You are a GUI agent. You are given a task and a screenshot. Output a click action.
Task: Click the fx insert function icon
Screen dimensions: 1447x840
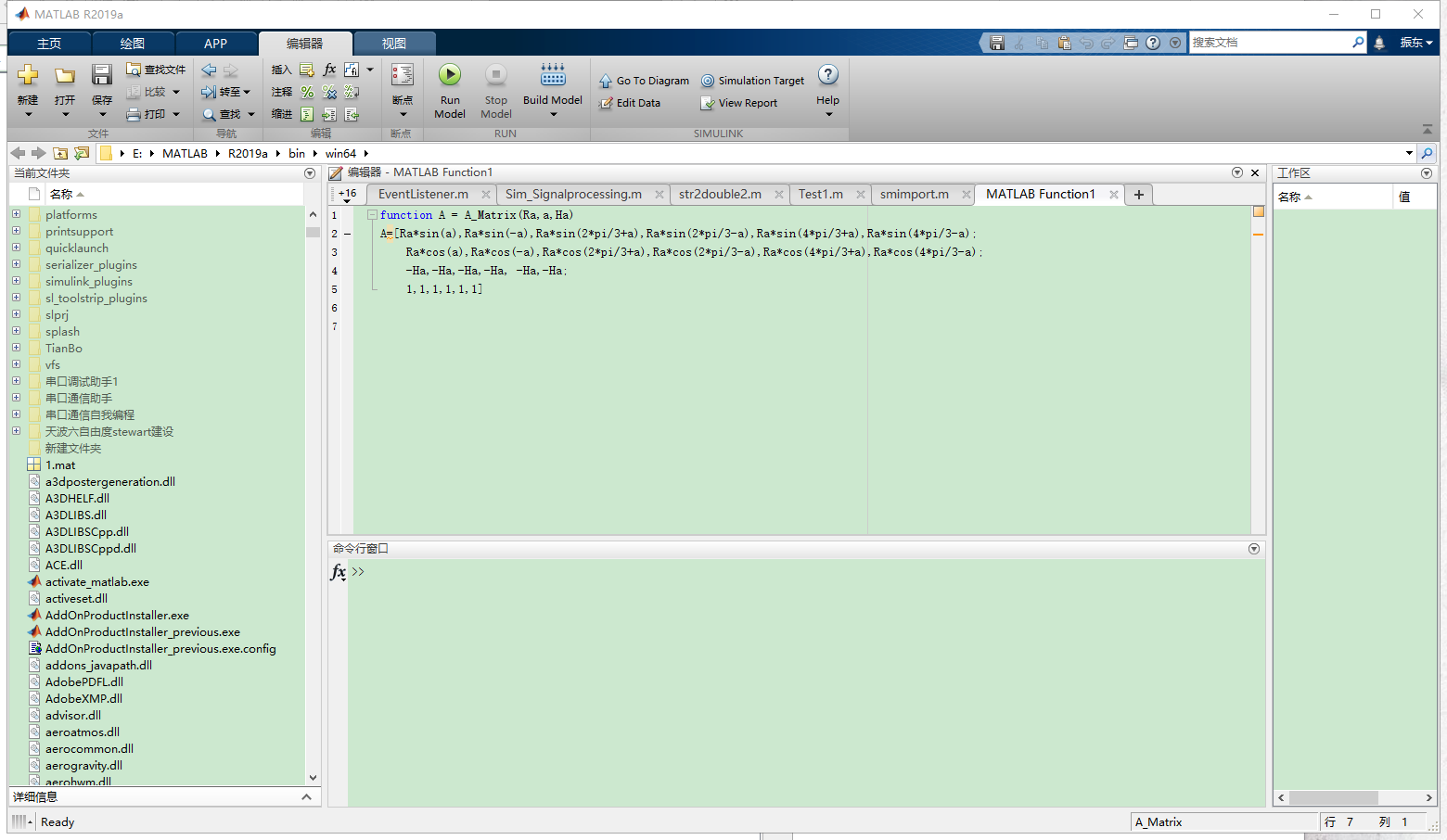pyautogui.click(x=329, y=69)
